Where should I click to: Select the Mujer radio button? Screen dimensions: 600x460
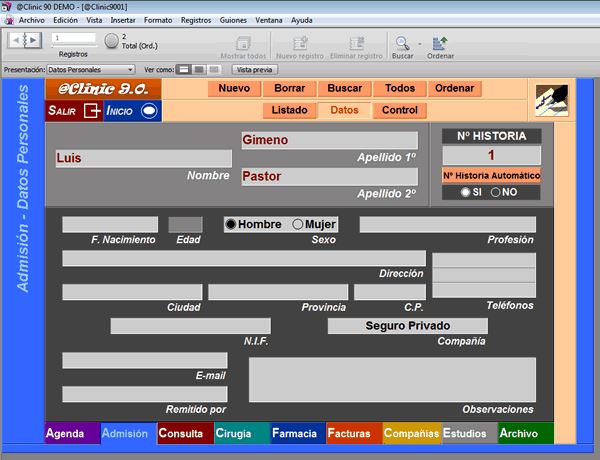[297, 224]
